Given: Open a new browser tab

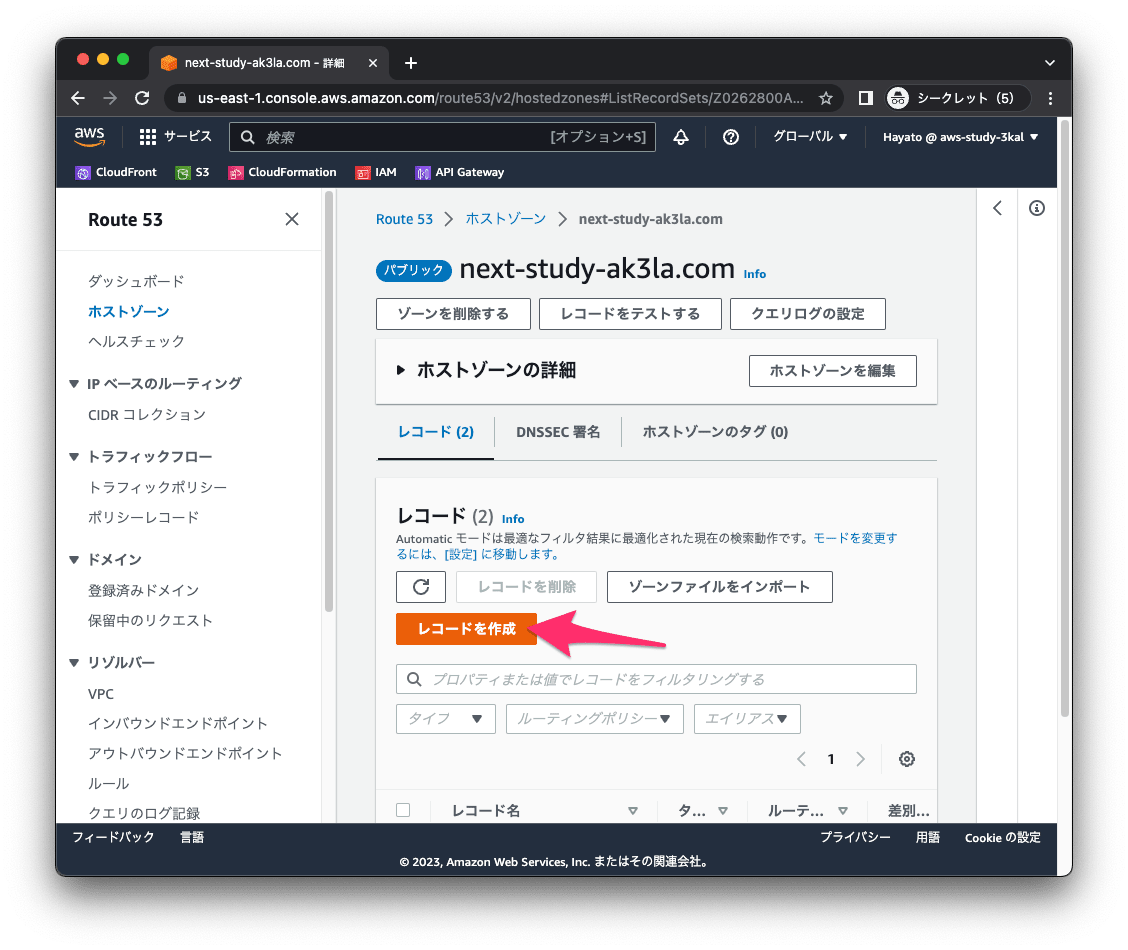Looking at the screenshot, I should point(411,63).
